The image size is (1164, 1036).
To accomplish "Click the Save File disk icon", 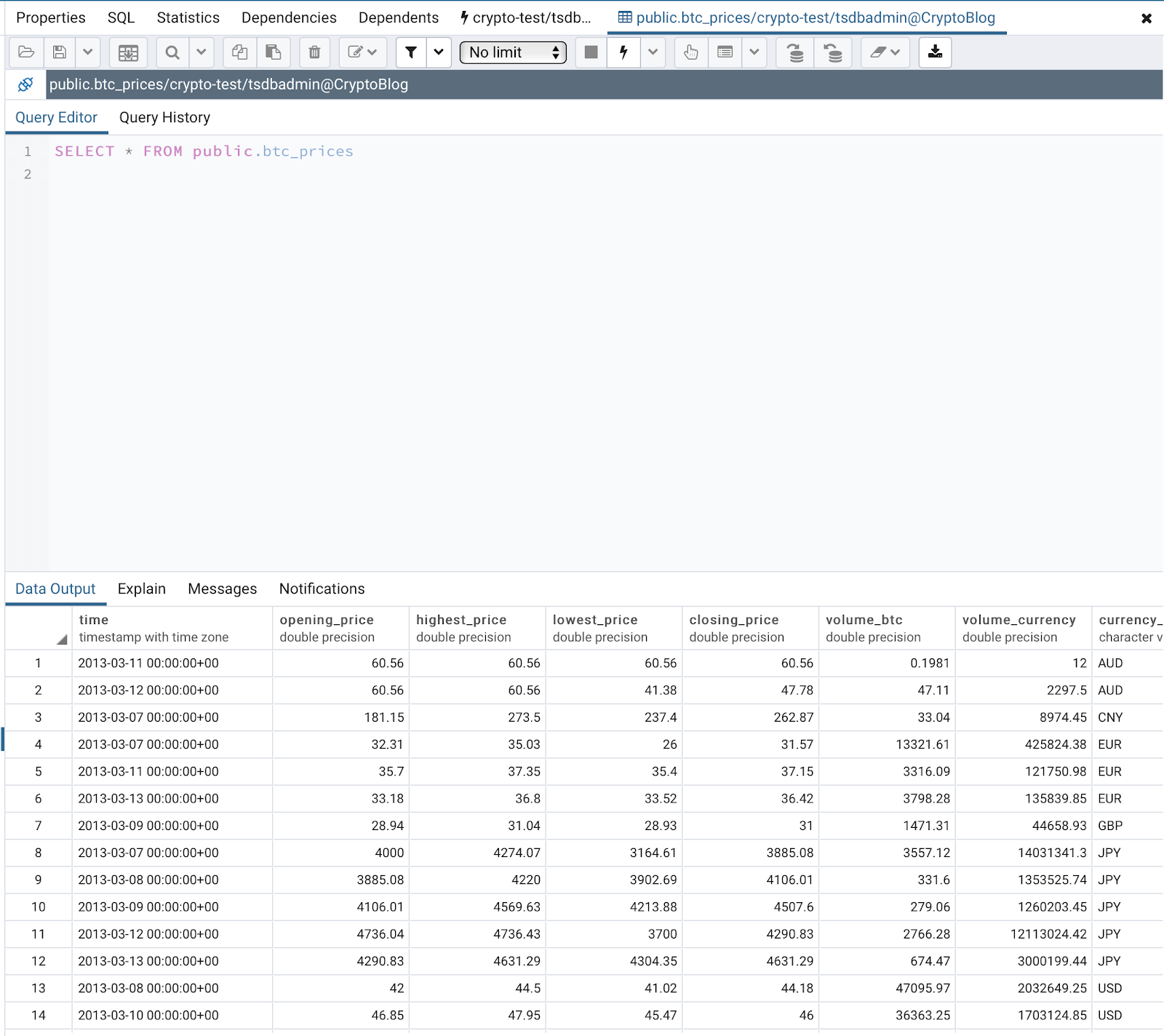I will (60, 52).
